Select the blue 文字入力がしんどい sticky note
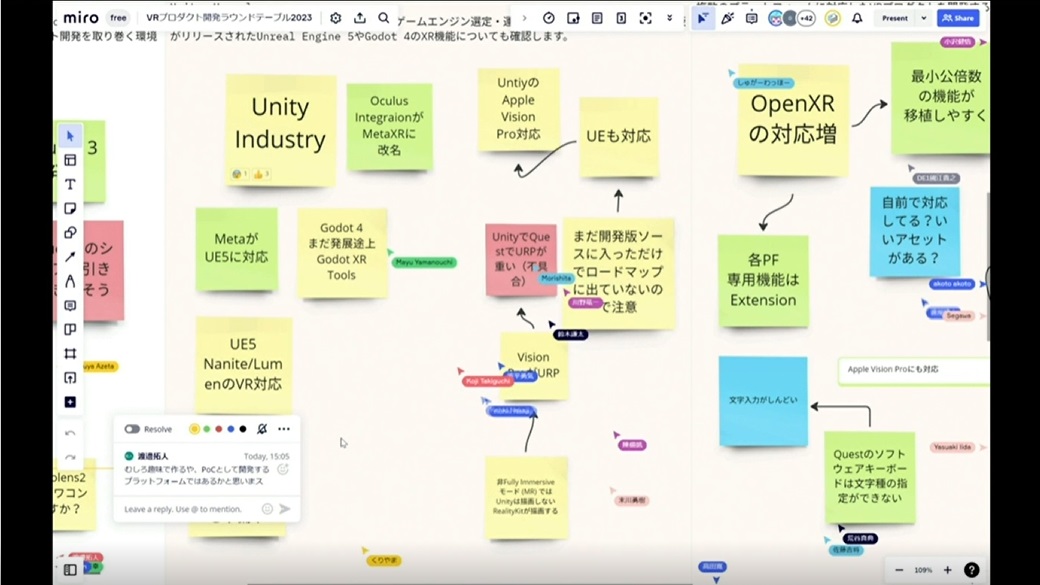The image size is (1040, 585). pyautogui.click(x=763, y=401)
